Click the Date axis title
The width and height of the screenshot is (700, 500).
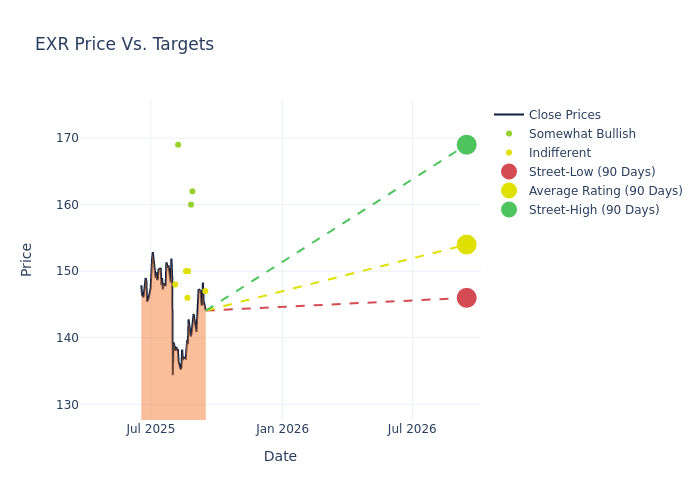(x=280, y=456)
